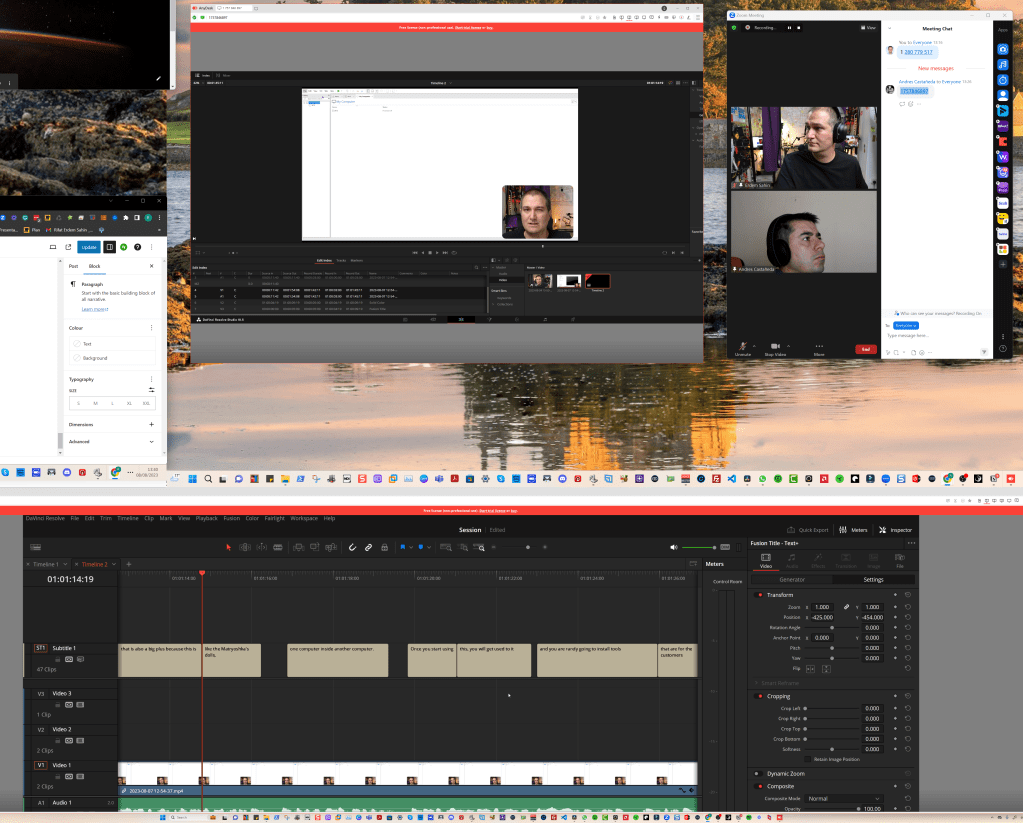Image resolution: width=1023 pixels, height=823 pixels.
Task: Open the Workspace menu
Action: 304,518
